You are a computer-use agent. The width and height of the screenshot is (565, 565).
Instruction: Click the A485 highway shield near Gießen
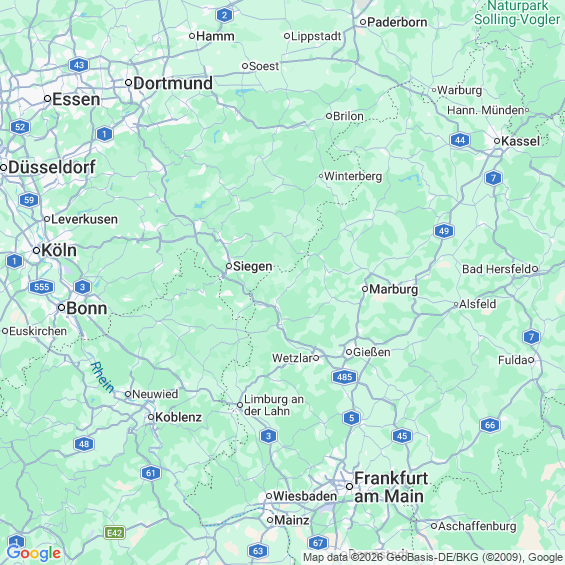344,377
